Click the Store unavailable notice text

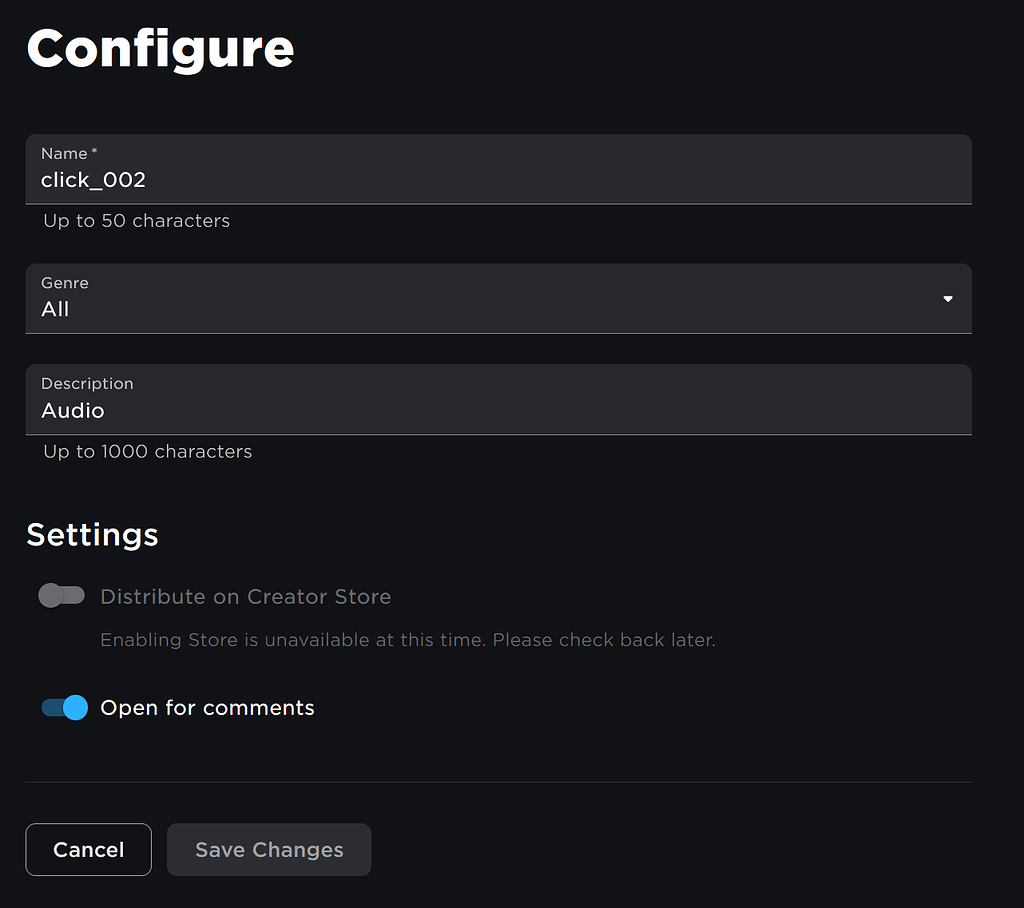pyautogui.click(x=408, y=639)
